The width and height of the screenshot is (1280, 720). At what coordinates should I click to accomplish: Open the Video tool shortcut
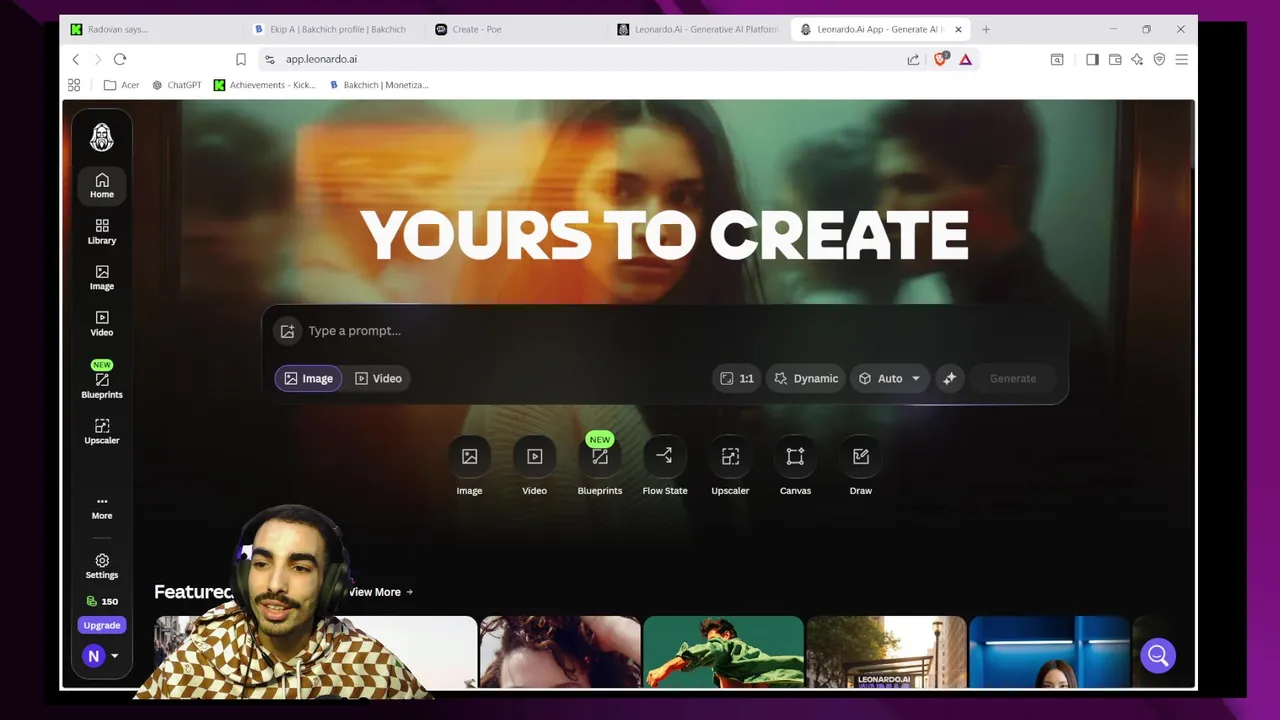point(534,468)
